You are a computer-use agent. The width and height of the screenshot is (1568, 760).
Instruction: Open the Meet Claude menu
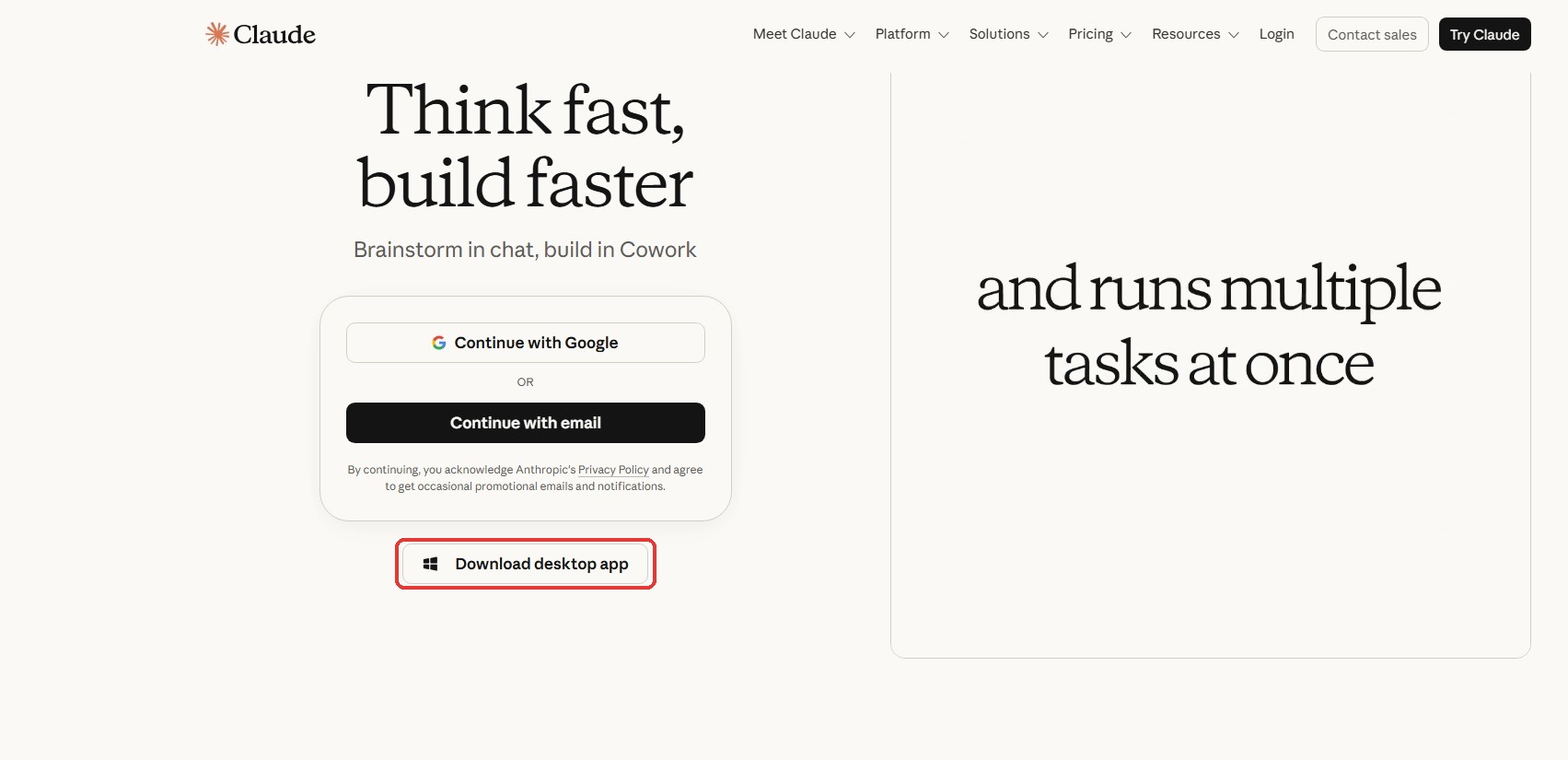[x=804, y=34]
